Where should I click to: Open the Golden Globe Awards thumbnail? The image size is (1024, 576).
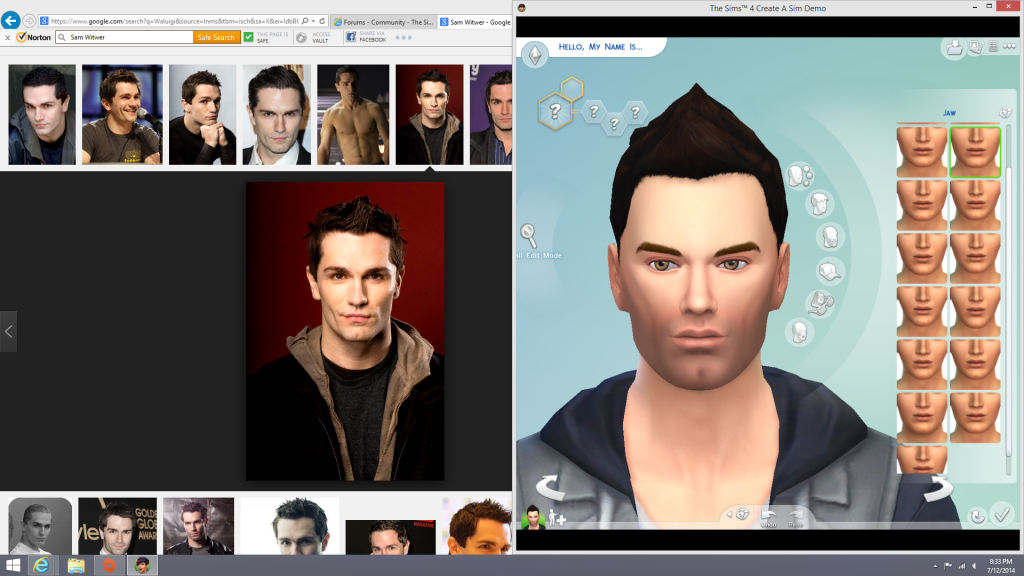coord(118,526)
